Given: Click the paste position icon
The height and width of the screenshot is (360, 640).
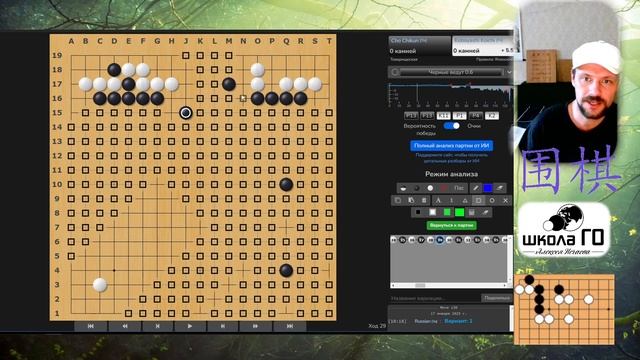Looking at the screenshot, I should [411, 200].
